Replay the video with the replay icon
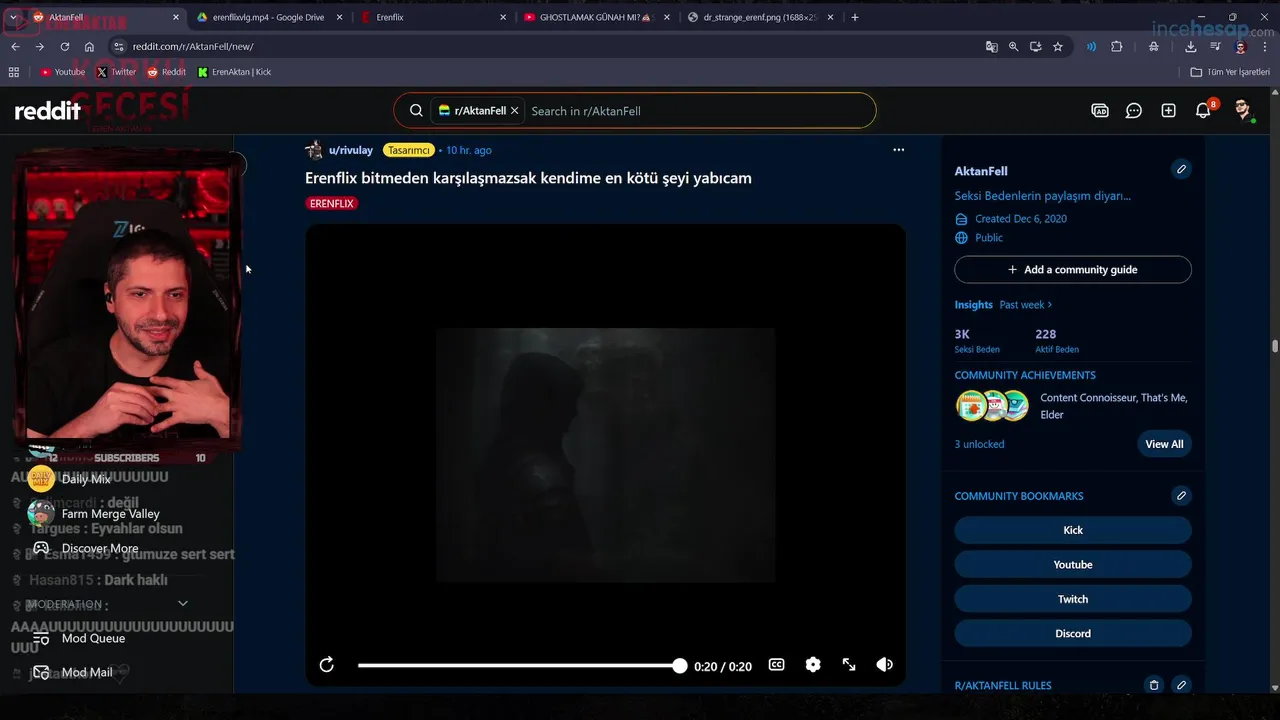1280x720 pixels. point(327,665)
